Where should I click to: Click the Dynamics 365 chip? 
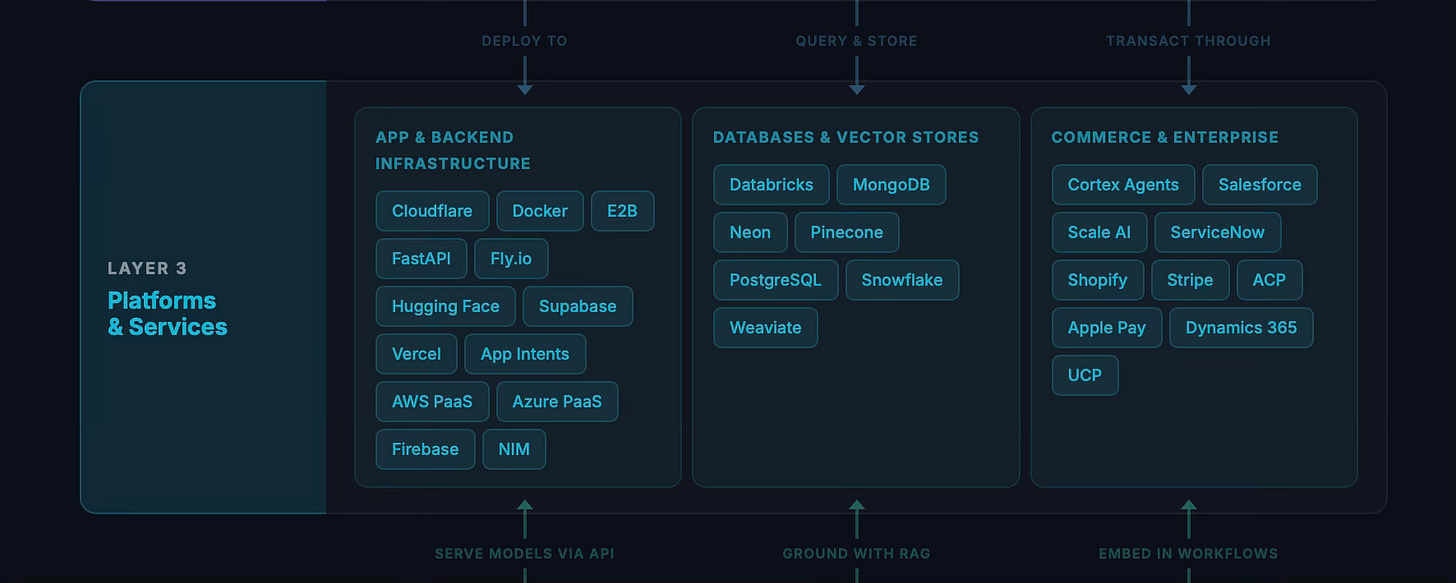1241,328
